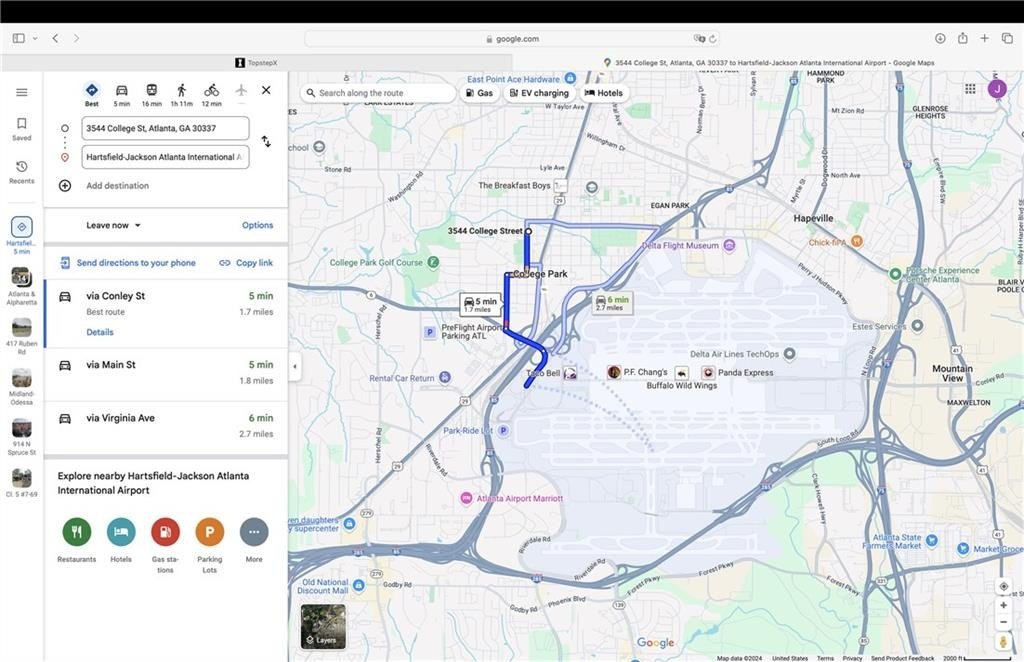Edit the 3544 College St starting point field
The height and width of the screenshot is (662, 1024).
165,128
